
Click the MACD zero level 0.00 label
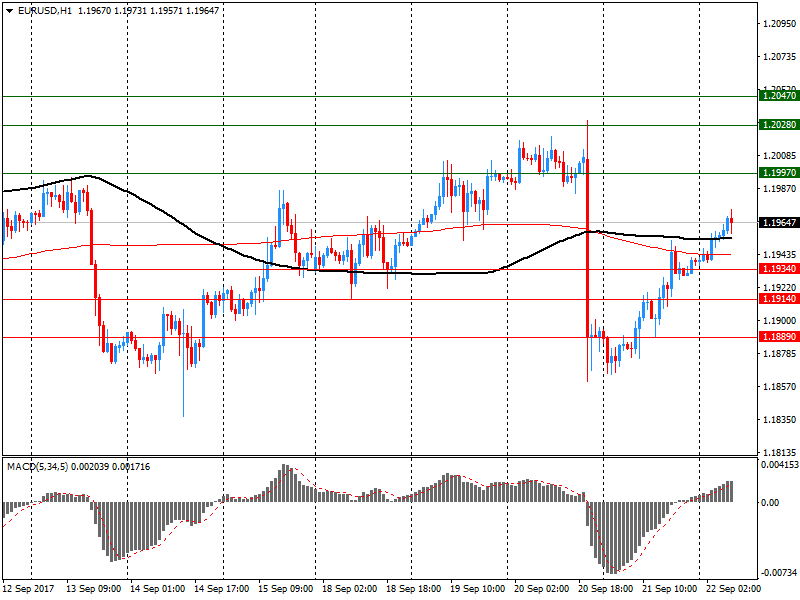pyautogui.click(x=770, y=503)
